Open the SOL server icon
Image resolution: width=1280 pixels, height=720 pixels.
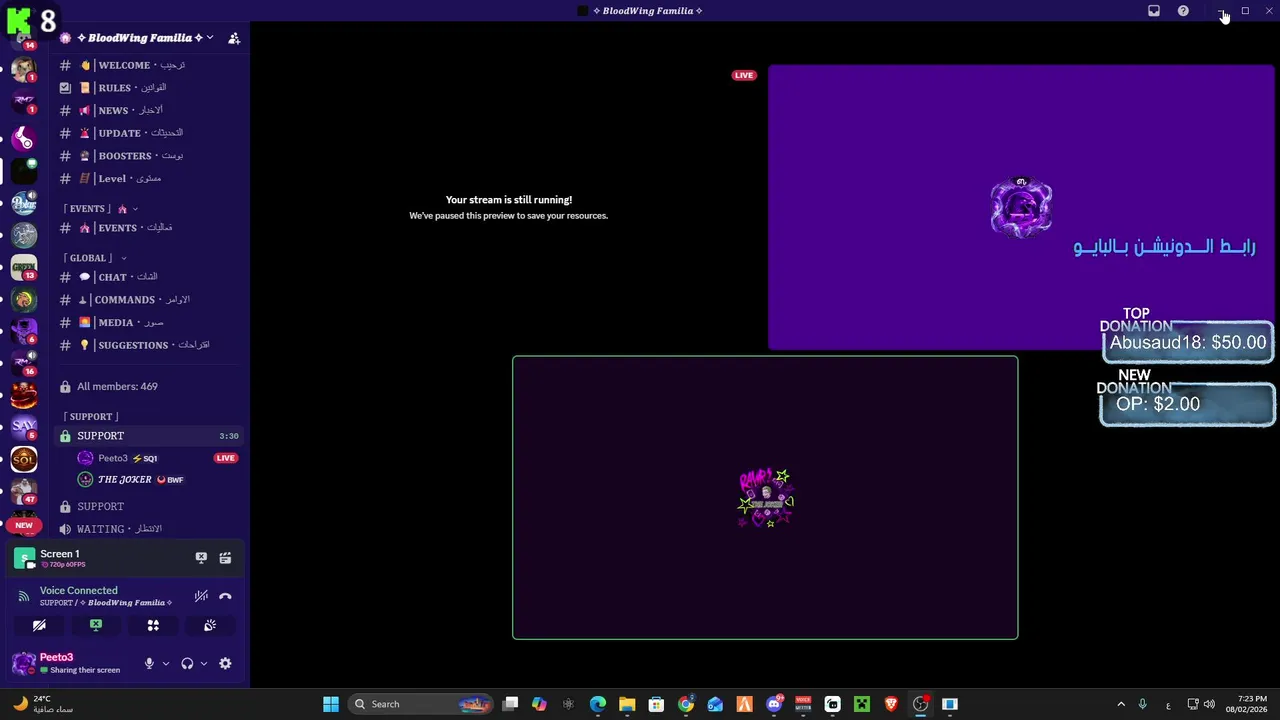point(24,459)
